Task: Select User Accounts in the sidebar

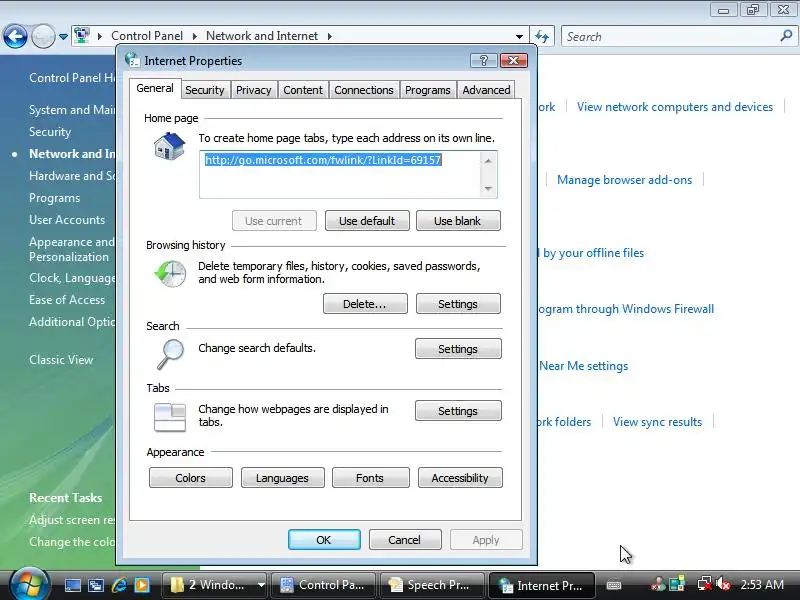Action: pyautogui.click(x=66, y=220)
